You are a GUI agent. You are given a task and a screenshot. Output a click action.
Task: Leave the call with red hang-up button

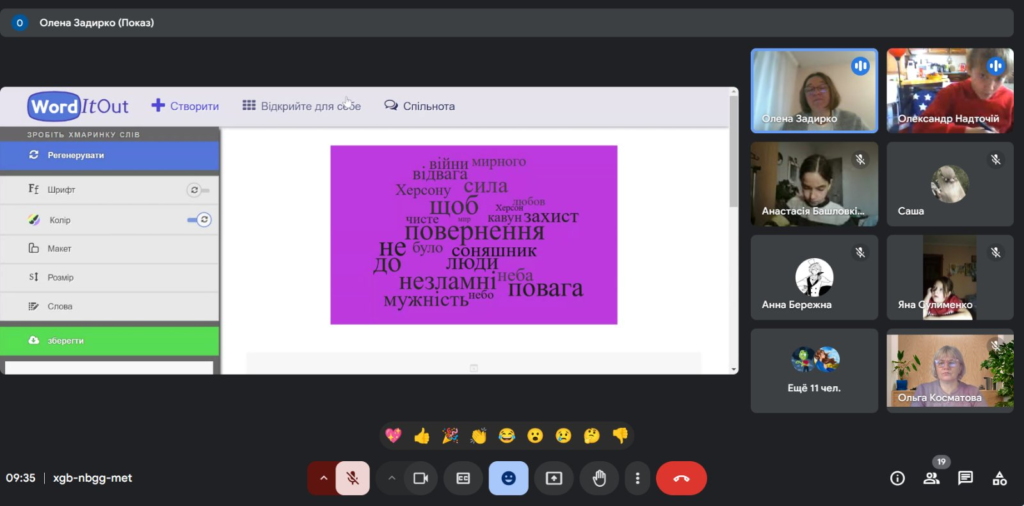[x=681, y=478]
